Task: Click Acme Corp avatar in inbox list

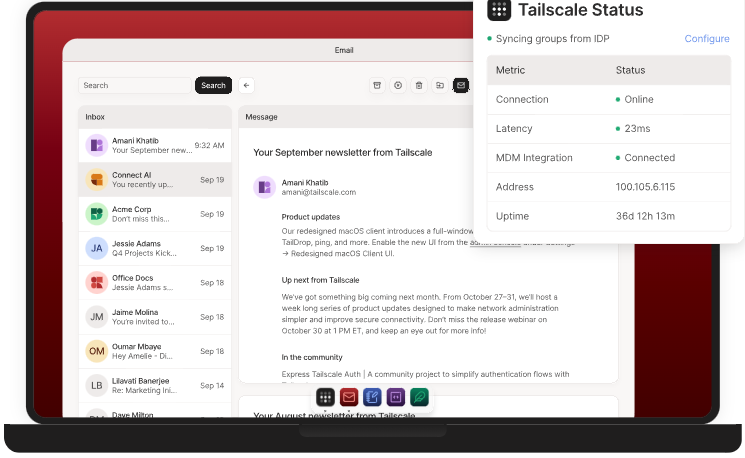Action: pyautogui.click(x=96, y=214)
